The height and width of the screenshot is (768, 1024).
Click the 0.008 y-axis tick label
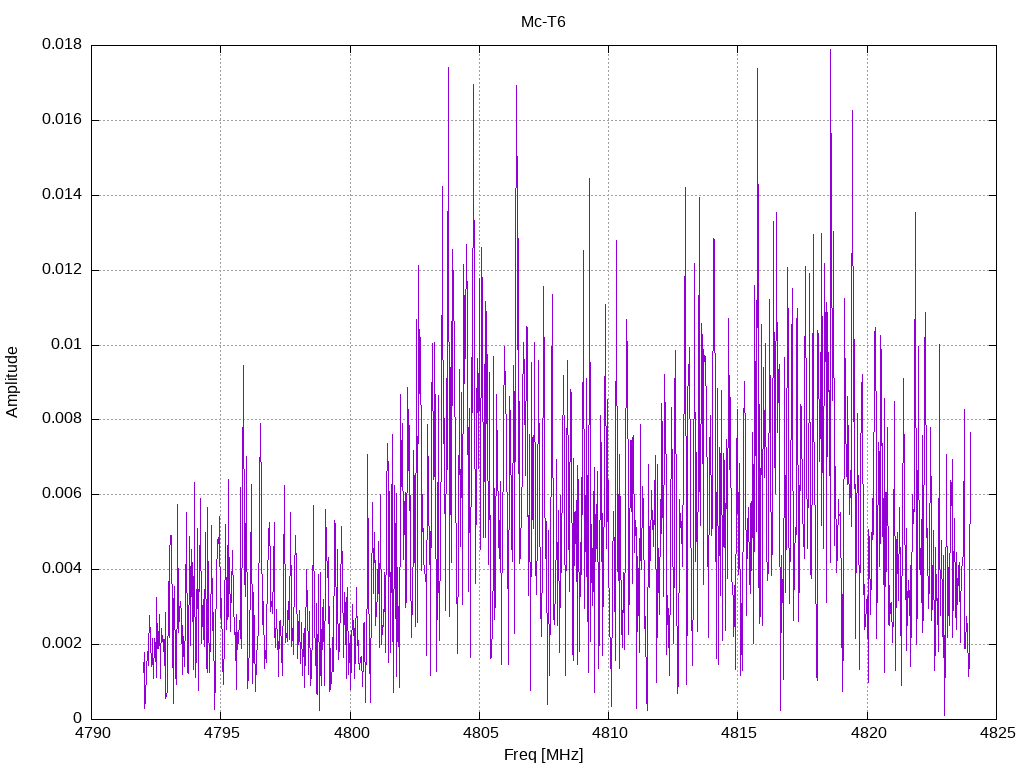pyautogui.click(x=62, y=419)
